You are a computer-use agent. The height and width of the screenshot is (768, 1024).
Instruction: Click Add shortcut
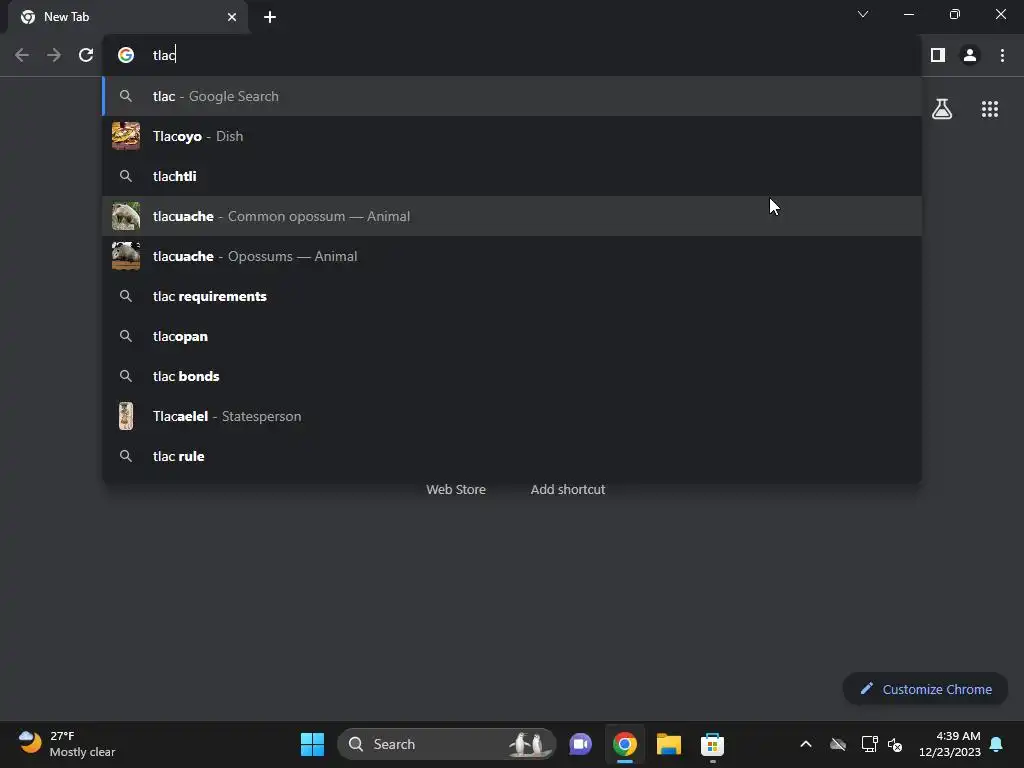[568, 490]
